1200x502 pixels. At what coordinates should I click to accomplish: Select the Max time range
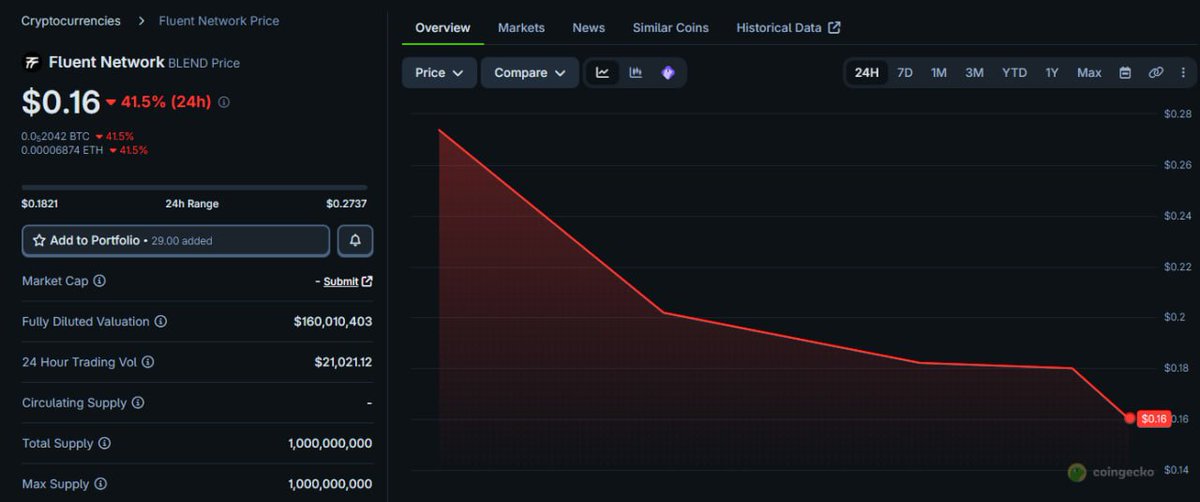pos(1089,73)
